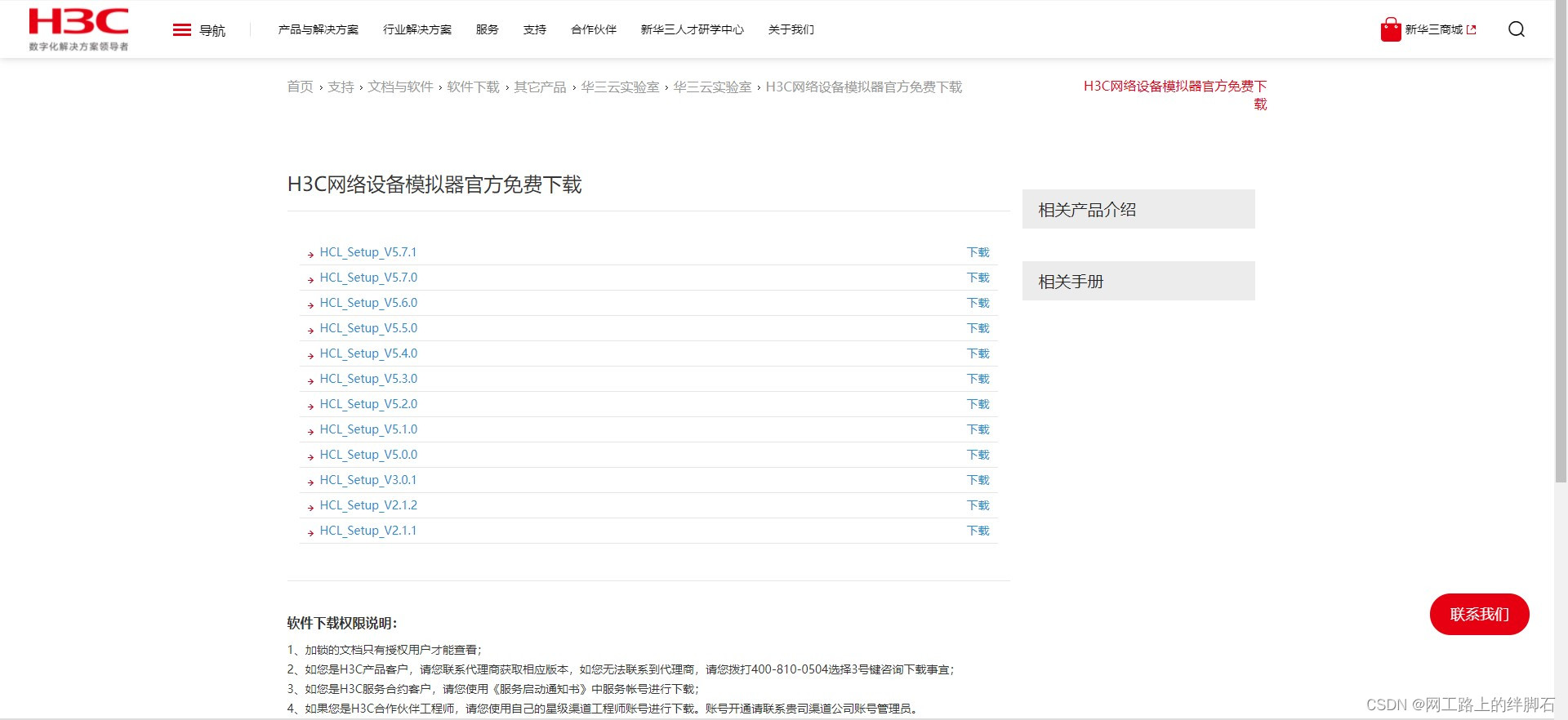
Task: Open HCL_Setup_V3.0.1 link
Action: tap(368, 480)
